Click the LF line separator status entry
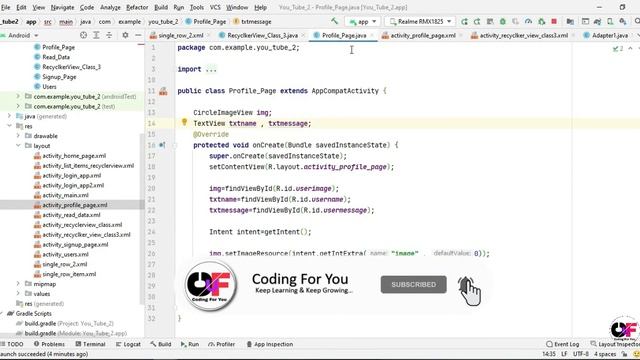The image size is (640, 360). (564, 354)
